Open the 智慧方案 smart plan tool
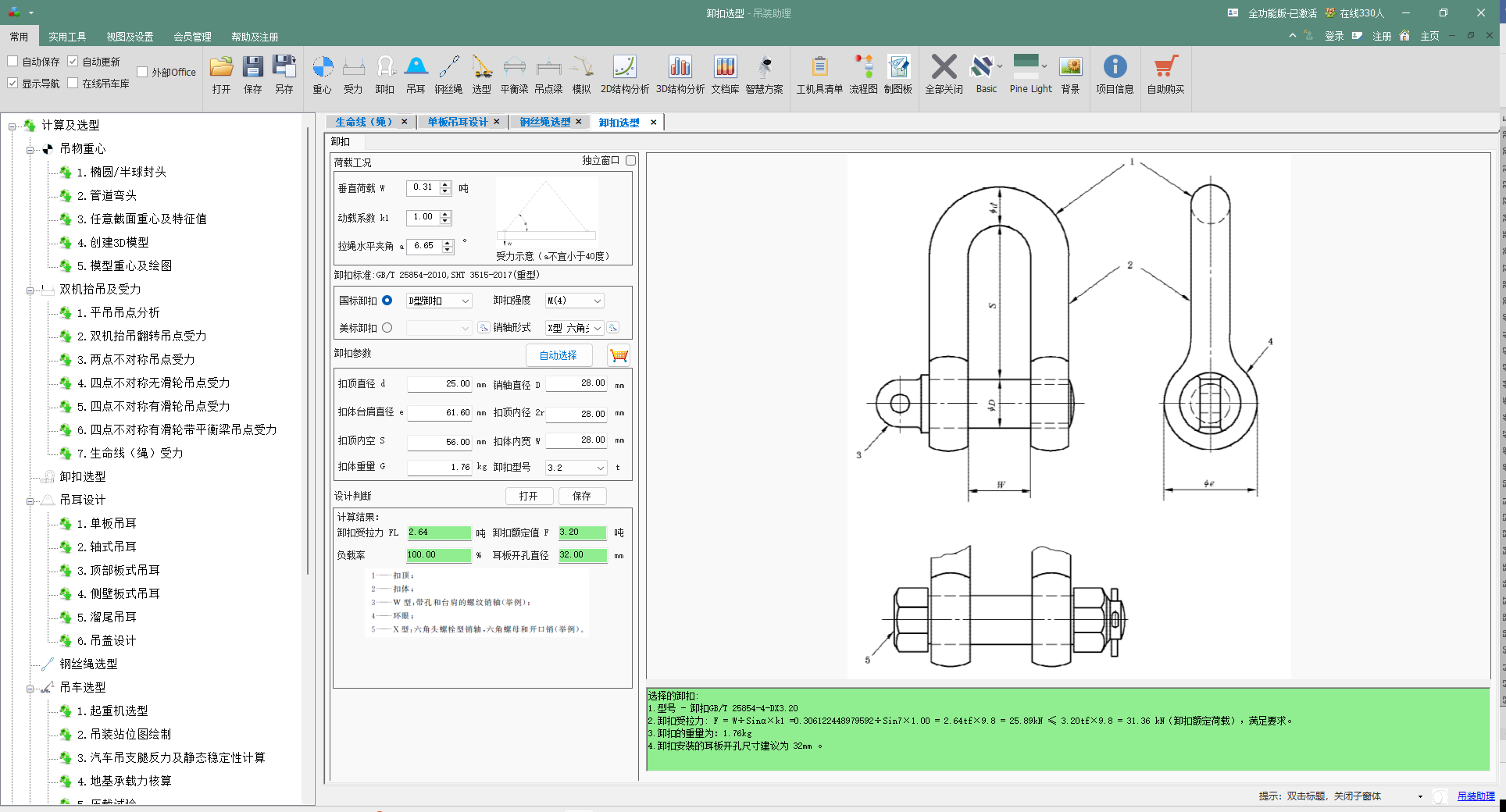Viewport: 1506px width, 812px height. point(764,75)
